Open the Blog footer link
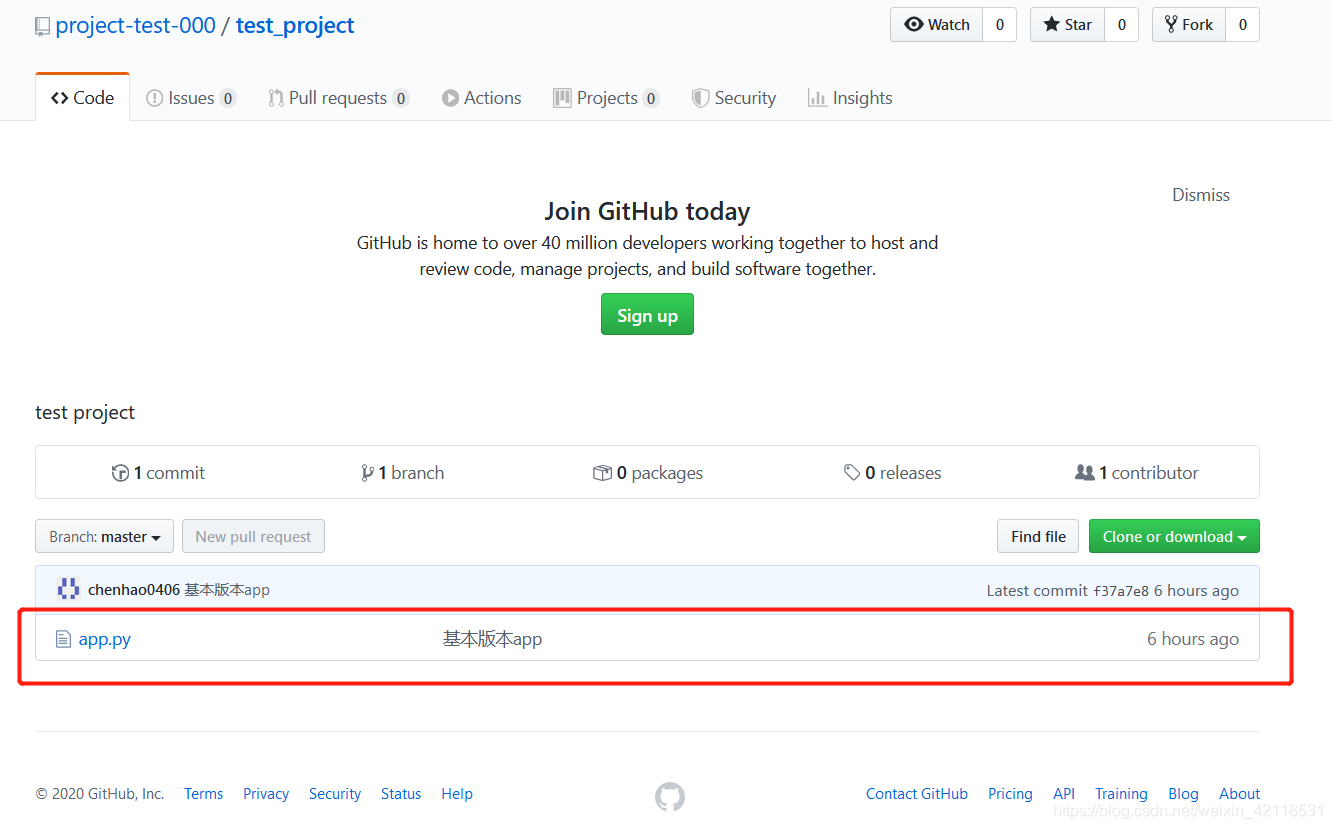Image resolution: width=1332 pixels, height=829 pixels. pos(1183,794)
